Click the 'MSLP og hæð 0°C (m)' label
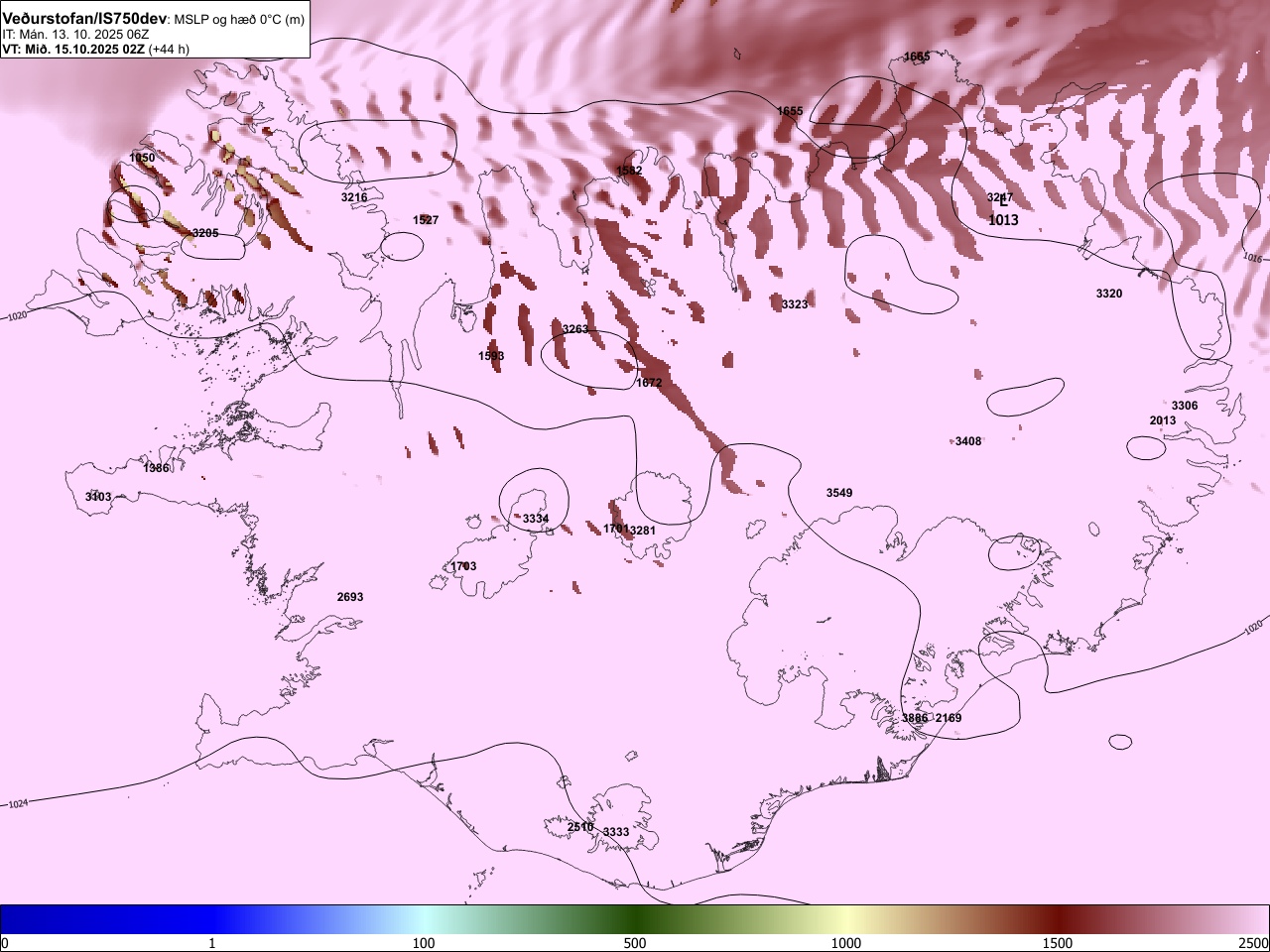The image size is (1270, 952). click(x=239, y=20)
